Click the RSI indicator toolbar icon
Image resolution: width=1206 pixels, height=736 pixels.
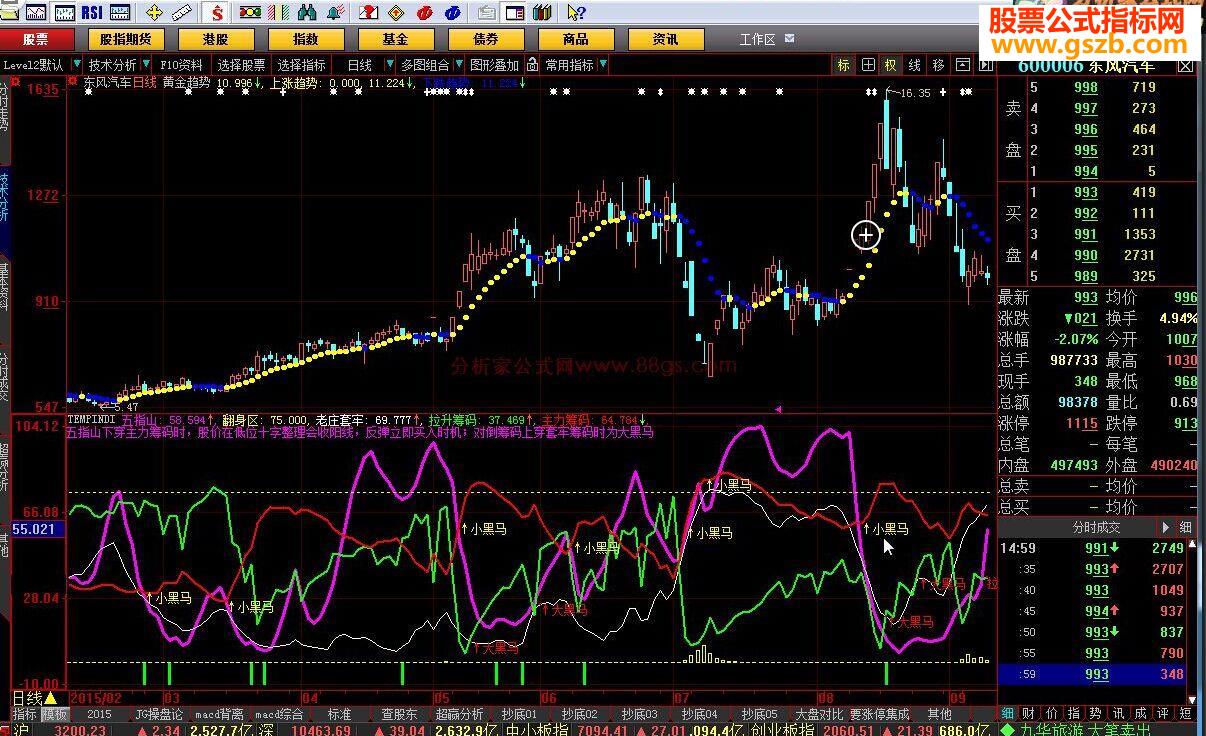(91, 13)
